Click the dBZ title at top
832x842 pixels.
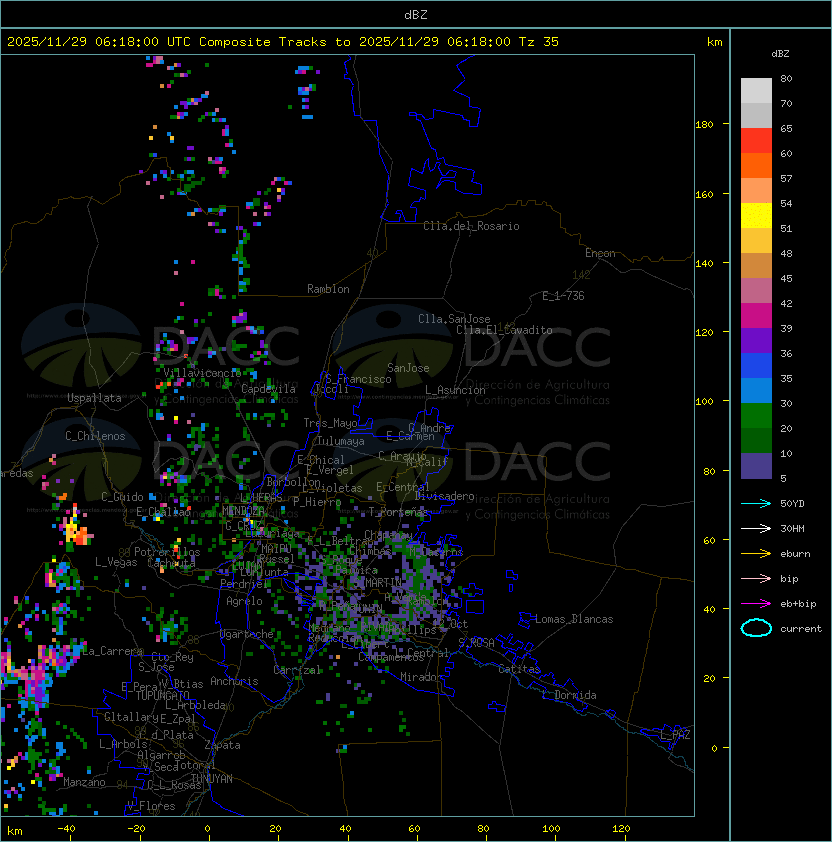pos(416,14)
